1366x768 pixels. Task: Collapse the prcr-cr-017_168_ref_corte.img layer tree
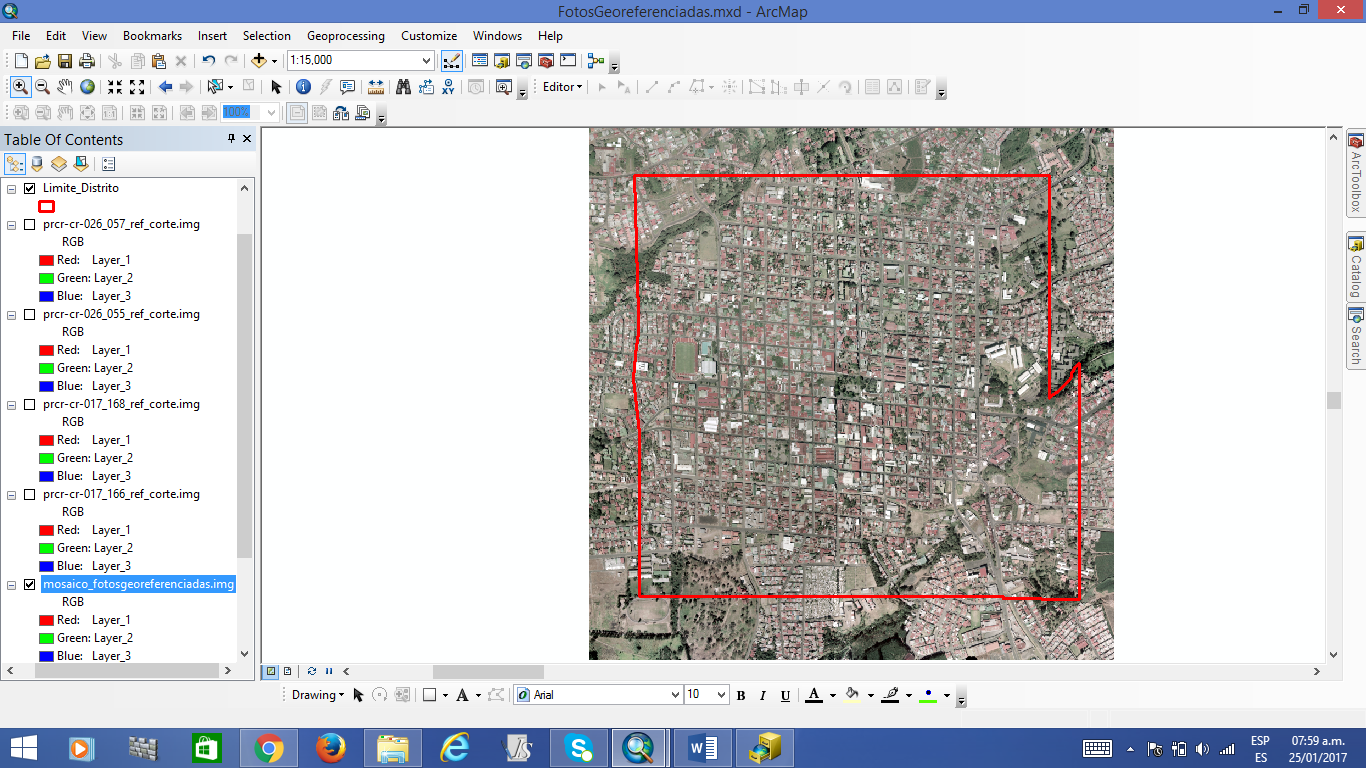(x=12, y=404)
